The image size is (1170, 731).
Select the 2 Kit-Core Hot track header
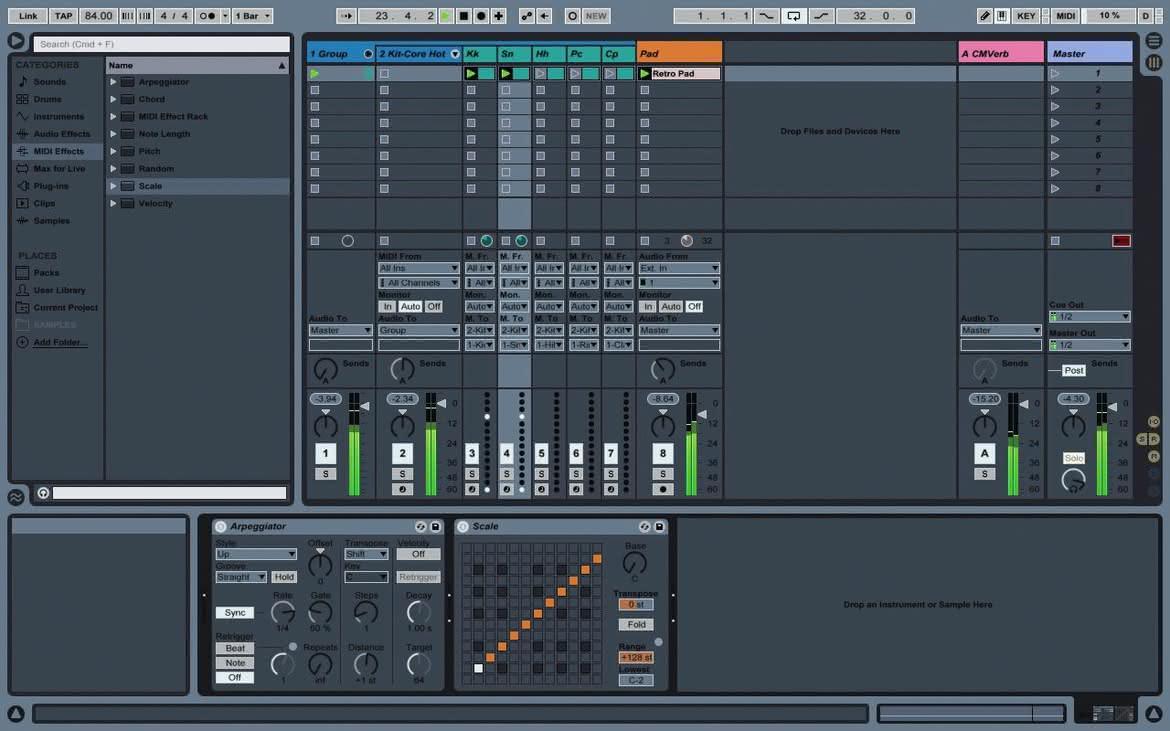tap(418, 54)
